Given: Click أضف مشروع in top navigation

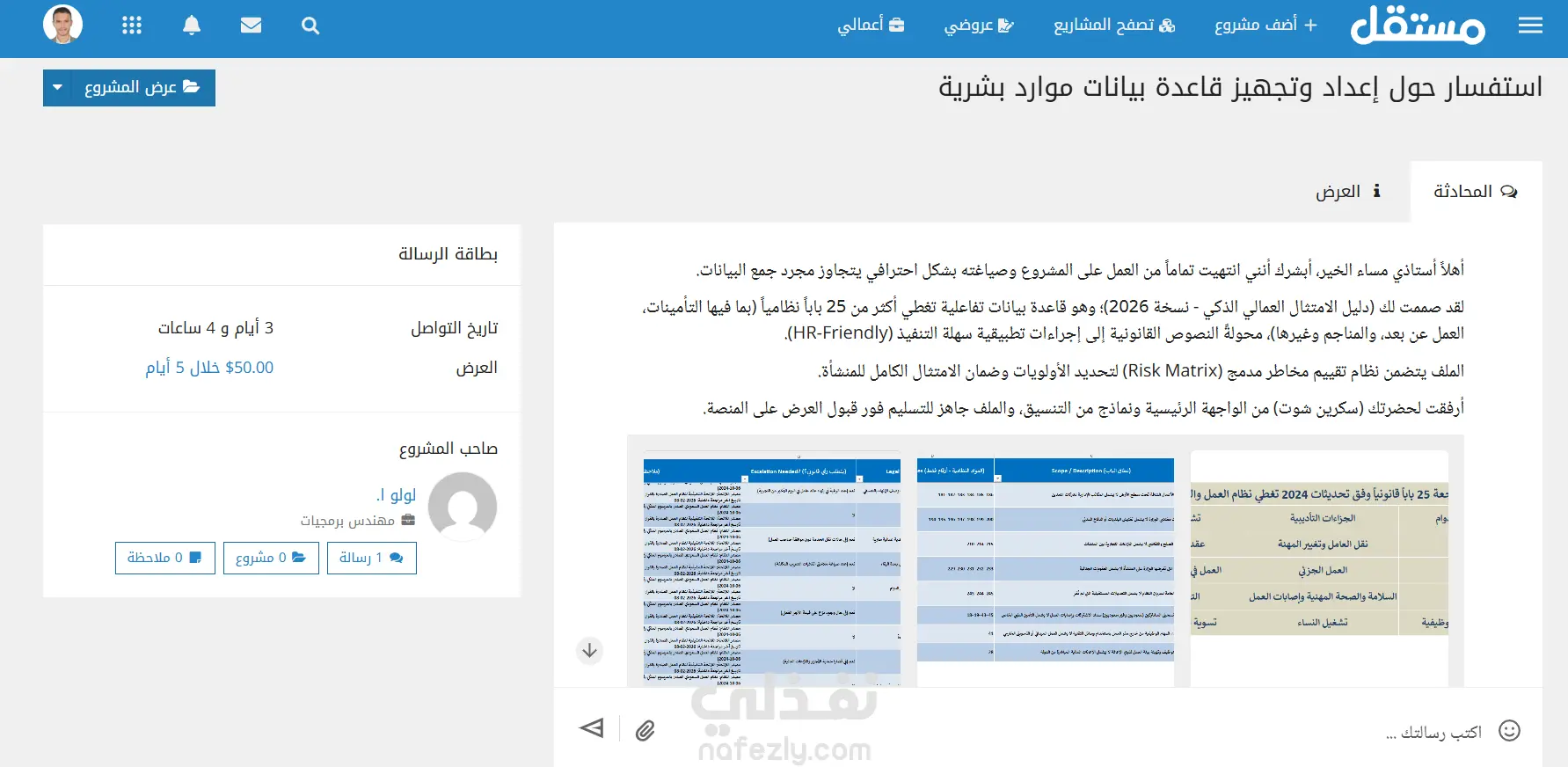Looking at the screenshot, I should tap(1265, 25).
